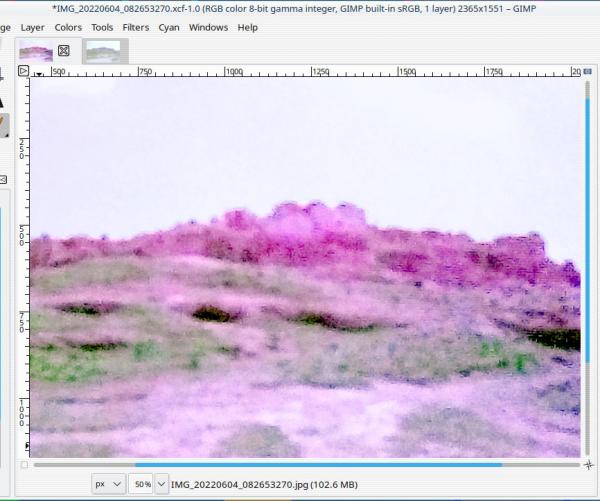
Task: Click the horizontal canvas scrollbar
Action: [307, 465]
